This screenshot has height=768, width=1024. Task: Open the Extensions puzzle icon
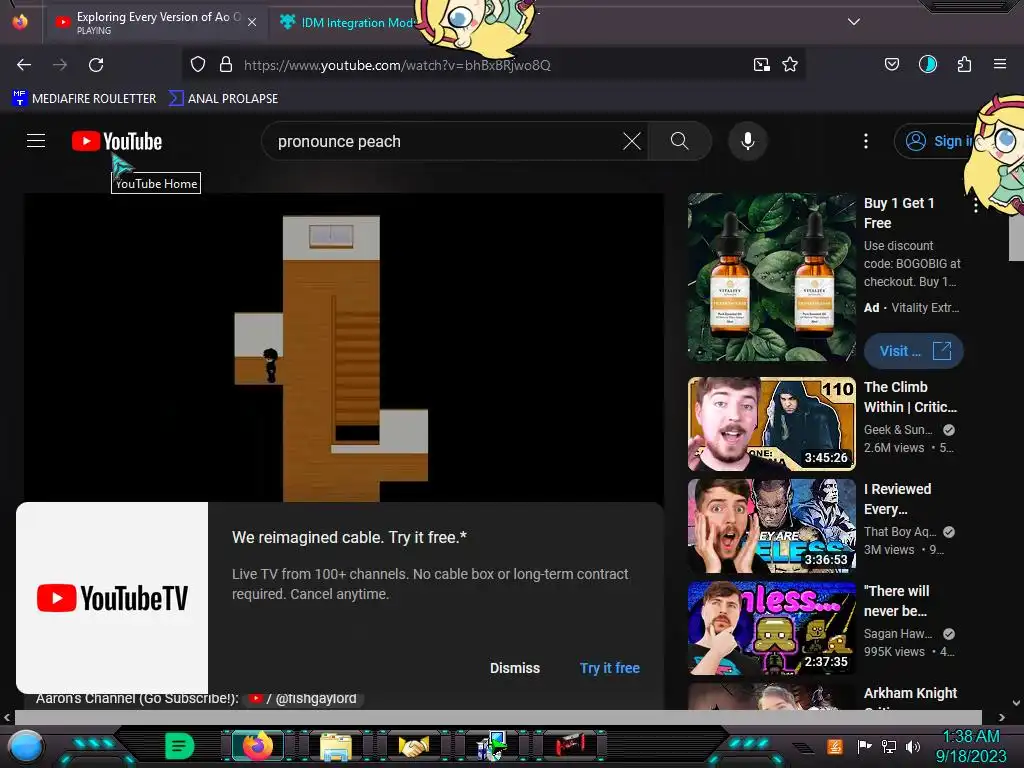click(964, 65)
